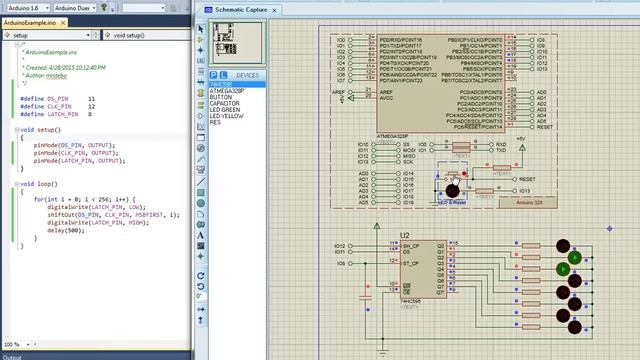
Task: Select the 2D marker tool
Action: click(x=200, y=256)
